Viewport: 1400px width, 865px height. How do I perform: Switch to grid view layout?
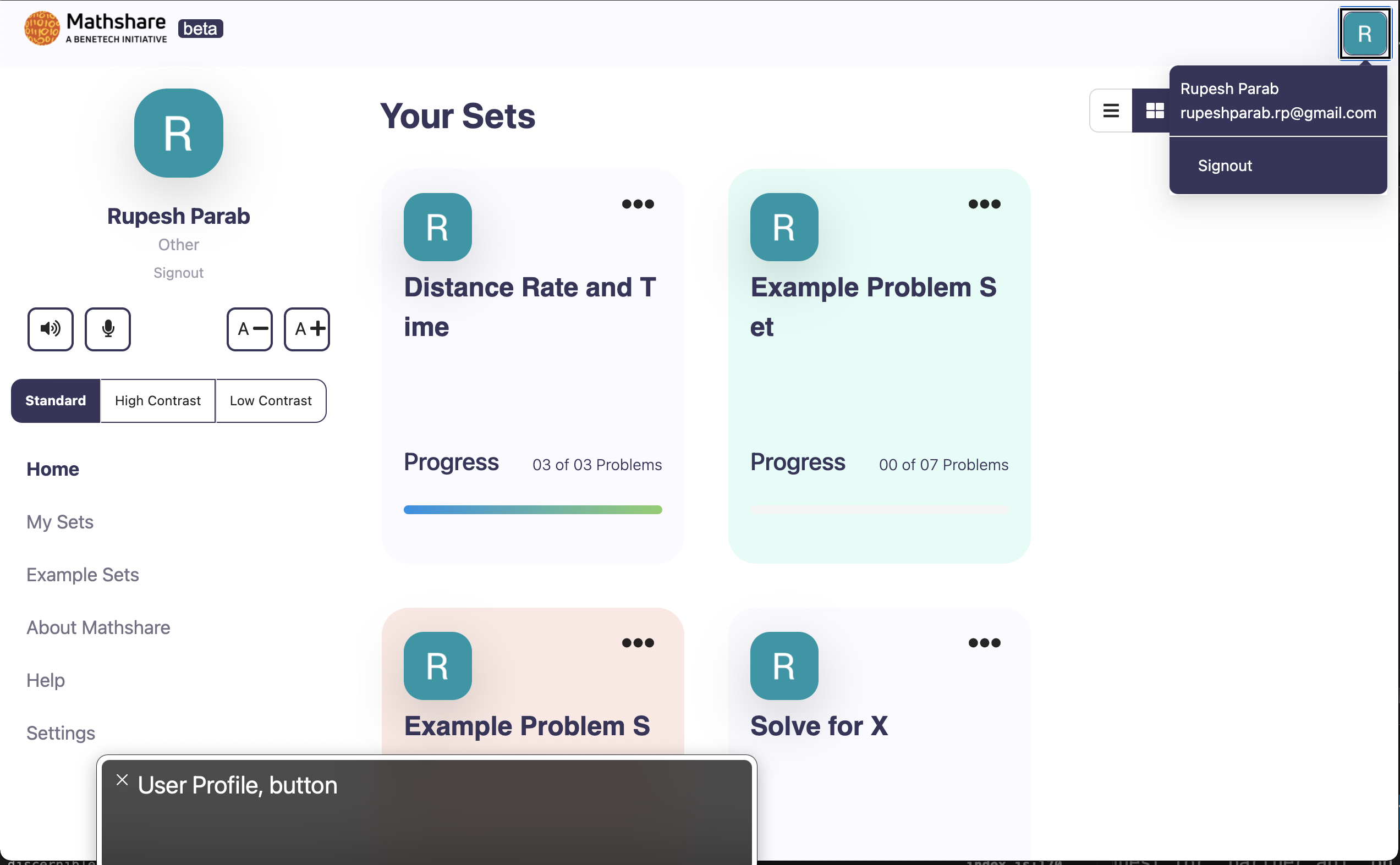pyautogui.click(x=1154, y=110)
